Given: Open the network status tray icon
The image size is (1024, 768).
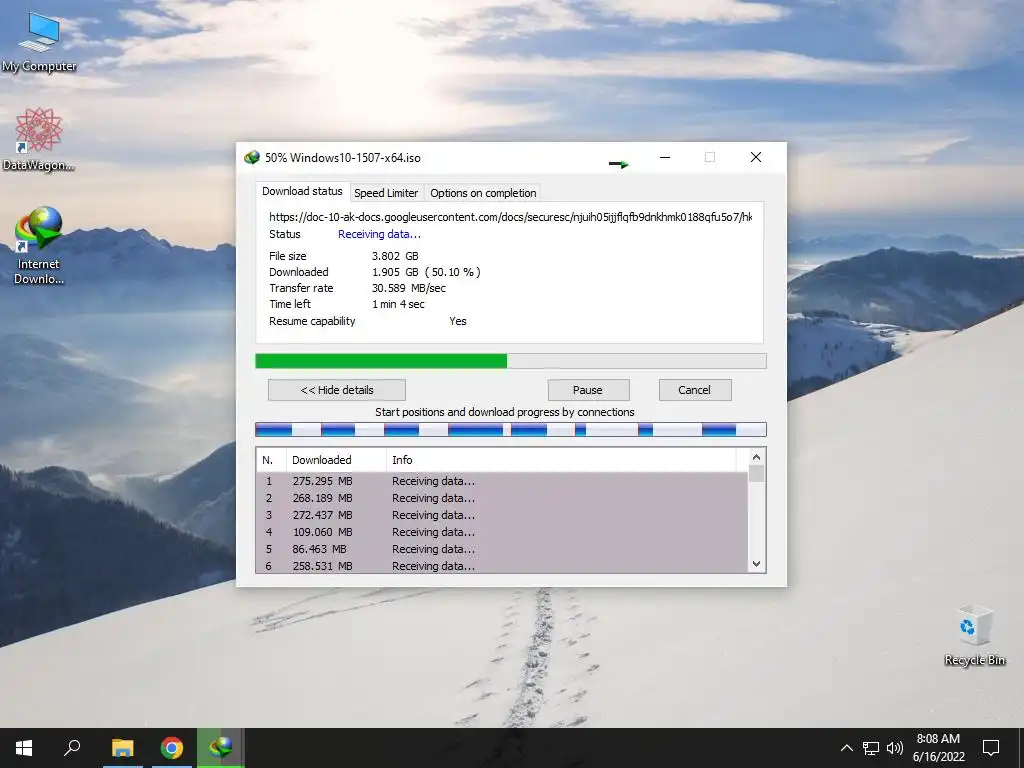Looking at the screenshot, I should click(x=871, y=748).
